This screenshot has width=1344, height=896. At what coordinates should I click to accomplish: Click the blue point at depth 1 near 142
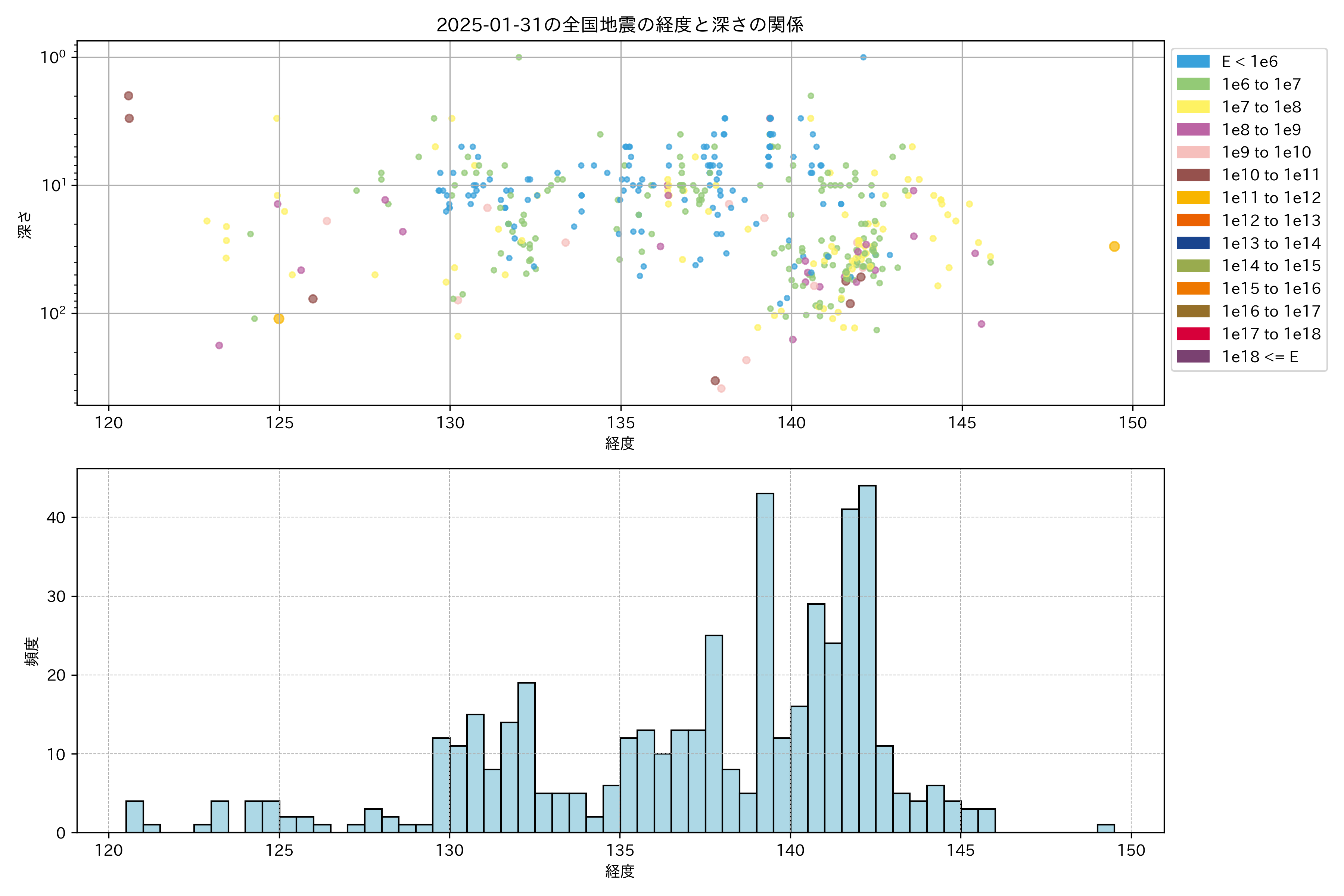863,57
